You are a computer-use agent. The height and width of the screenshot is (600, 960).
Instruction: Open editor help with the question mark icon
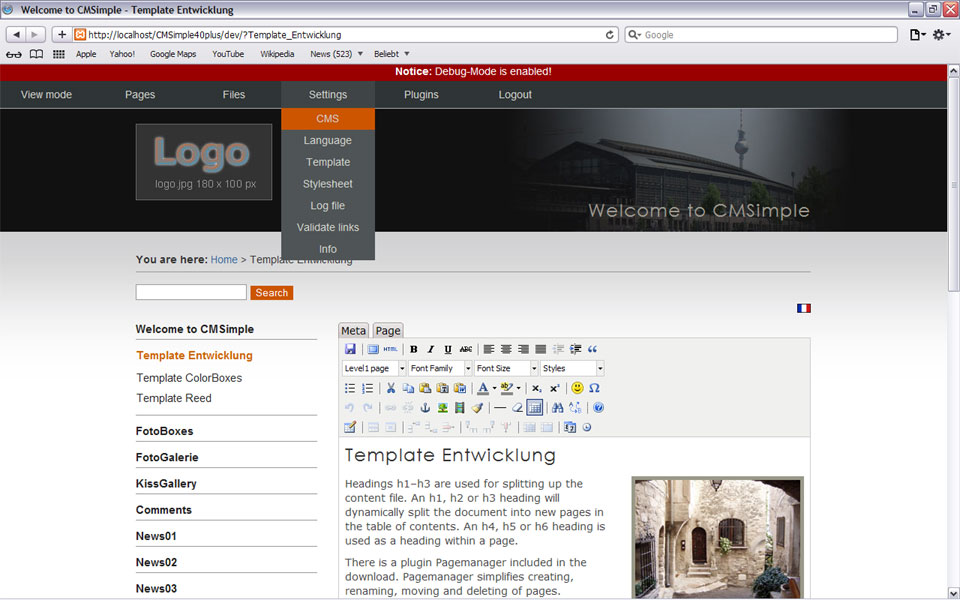click(x=599, y=408)
